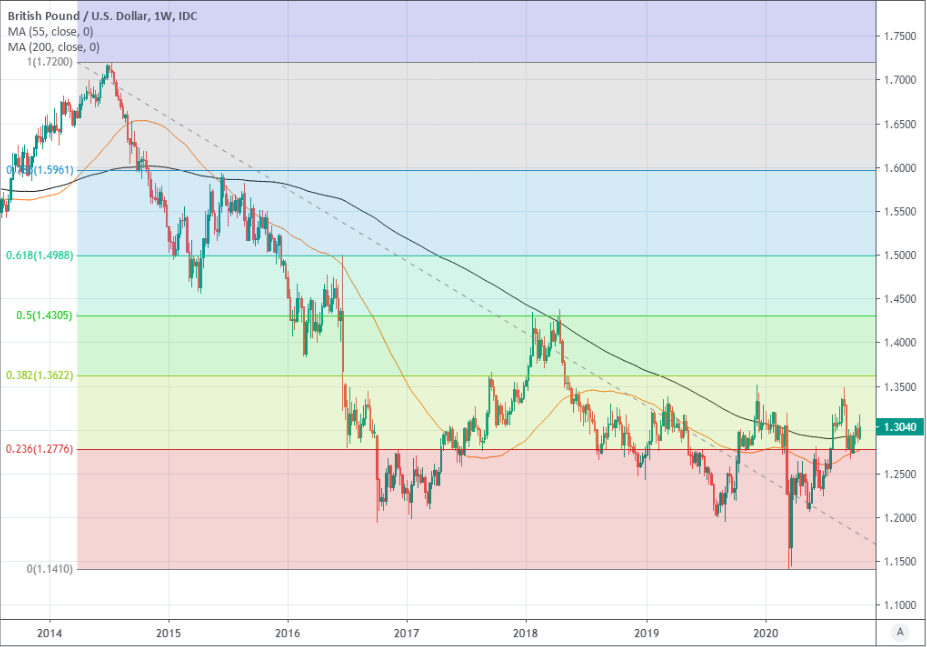Click the auto-scale 'A' button
The width and height of the screenshot is (927, 647).
[x=900, y=631]
